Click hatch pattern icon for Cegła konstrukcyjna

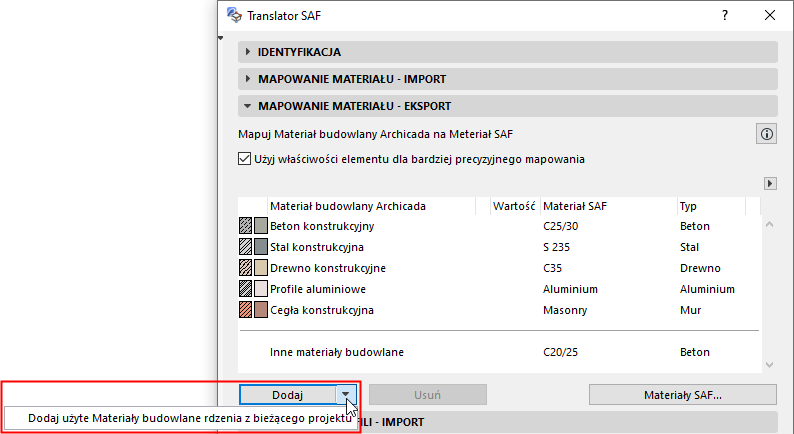coord(246,310)
